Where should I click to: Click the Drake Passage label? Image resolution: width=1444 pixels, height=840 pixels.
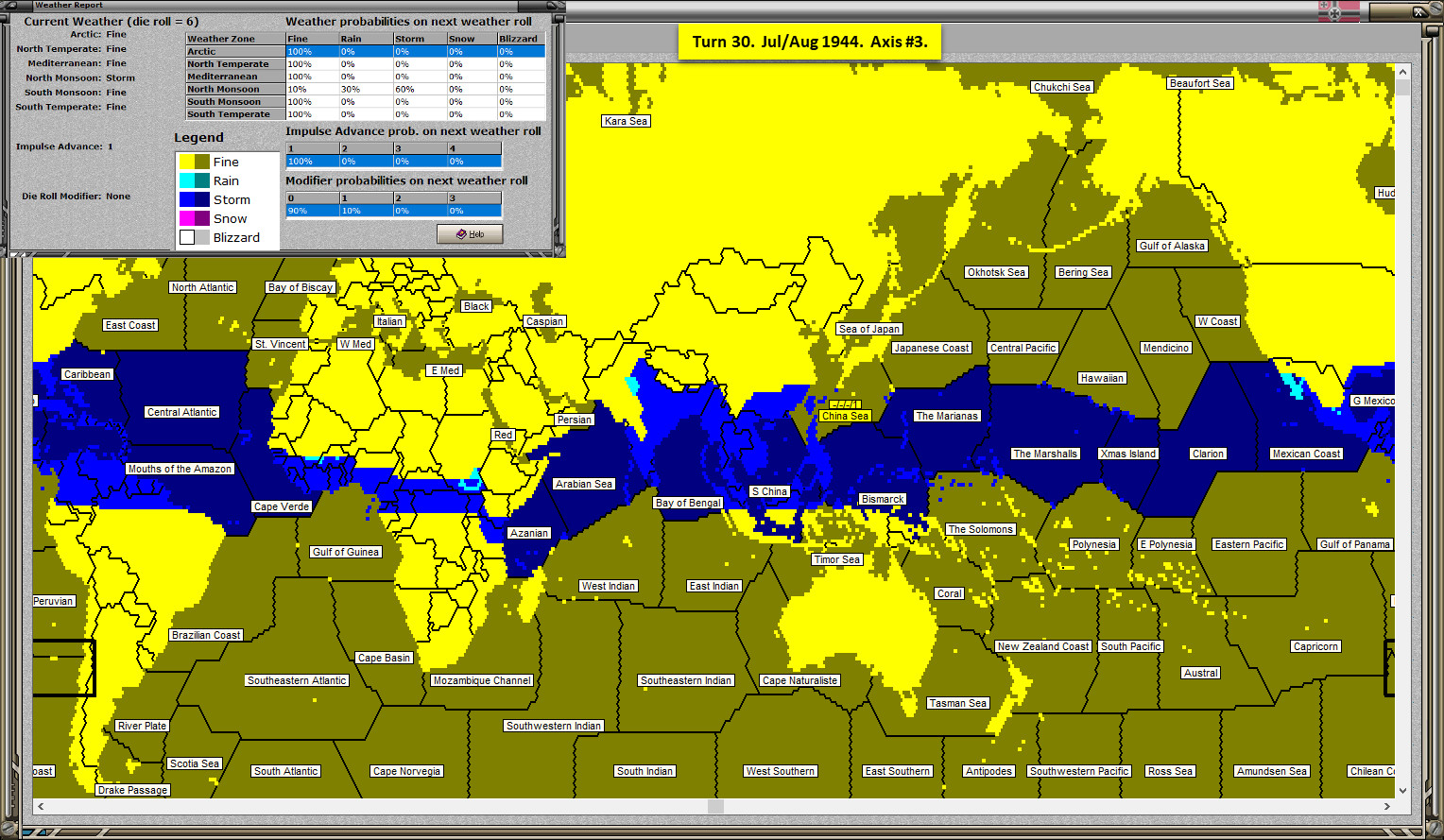[x=132, y=790]
